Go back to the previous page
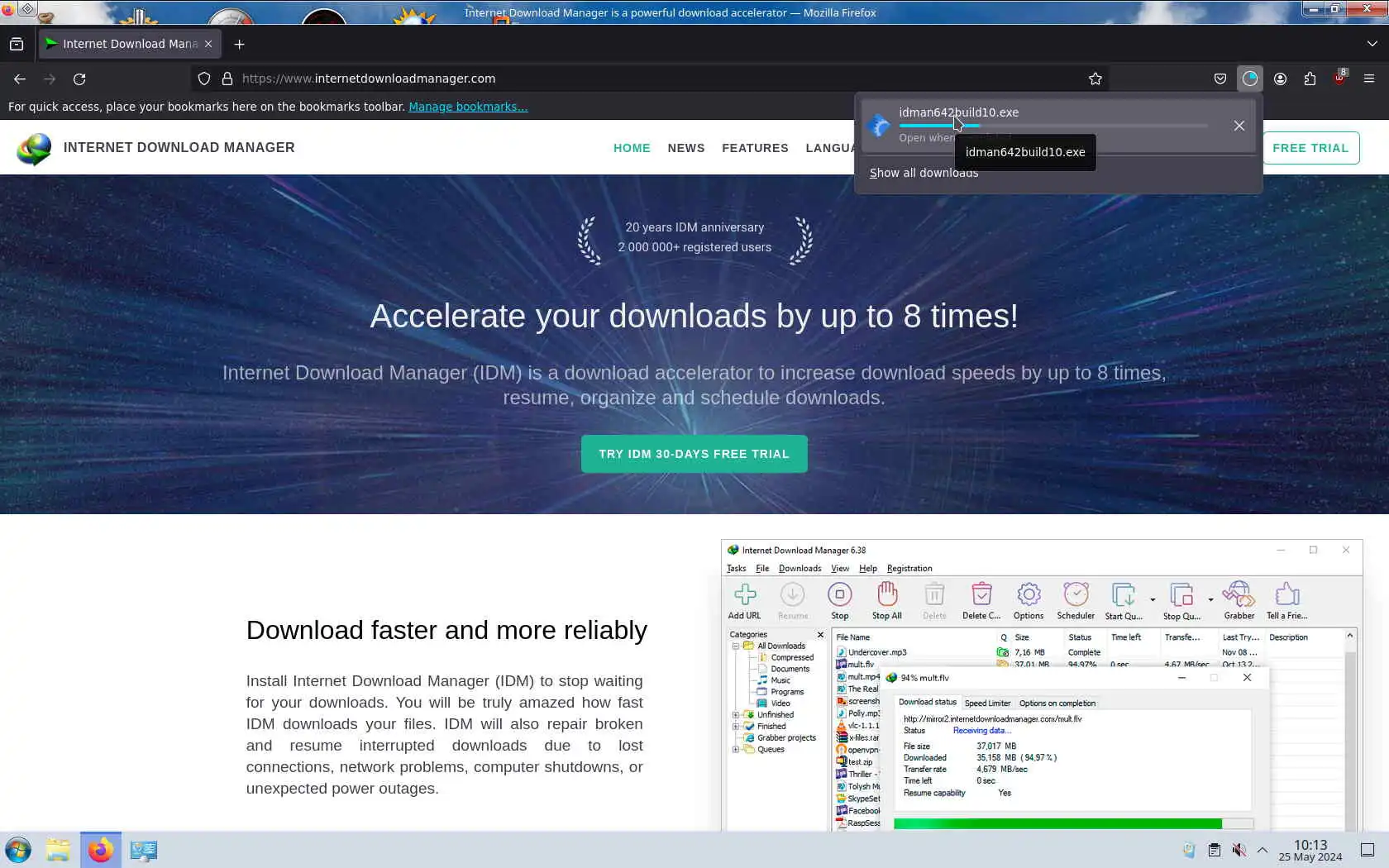Viewport: 1389px width, 868px height. [20, 79]
